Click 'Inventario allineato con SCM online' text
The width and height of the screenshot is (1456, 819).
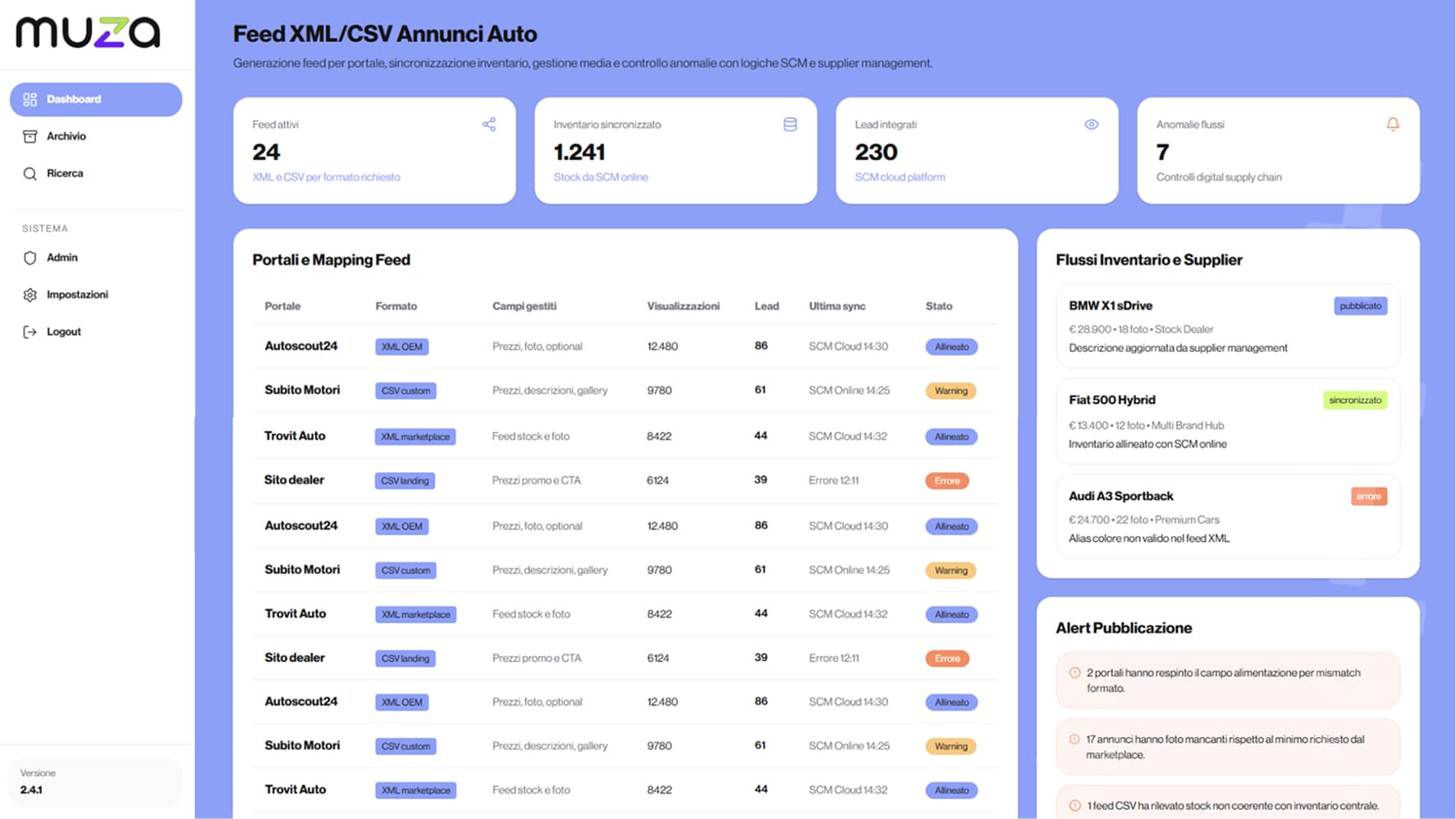[x=1147, y=444]
